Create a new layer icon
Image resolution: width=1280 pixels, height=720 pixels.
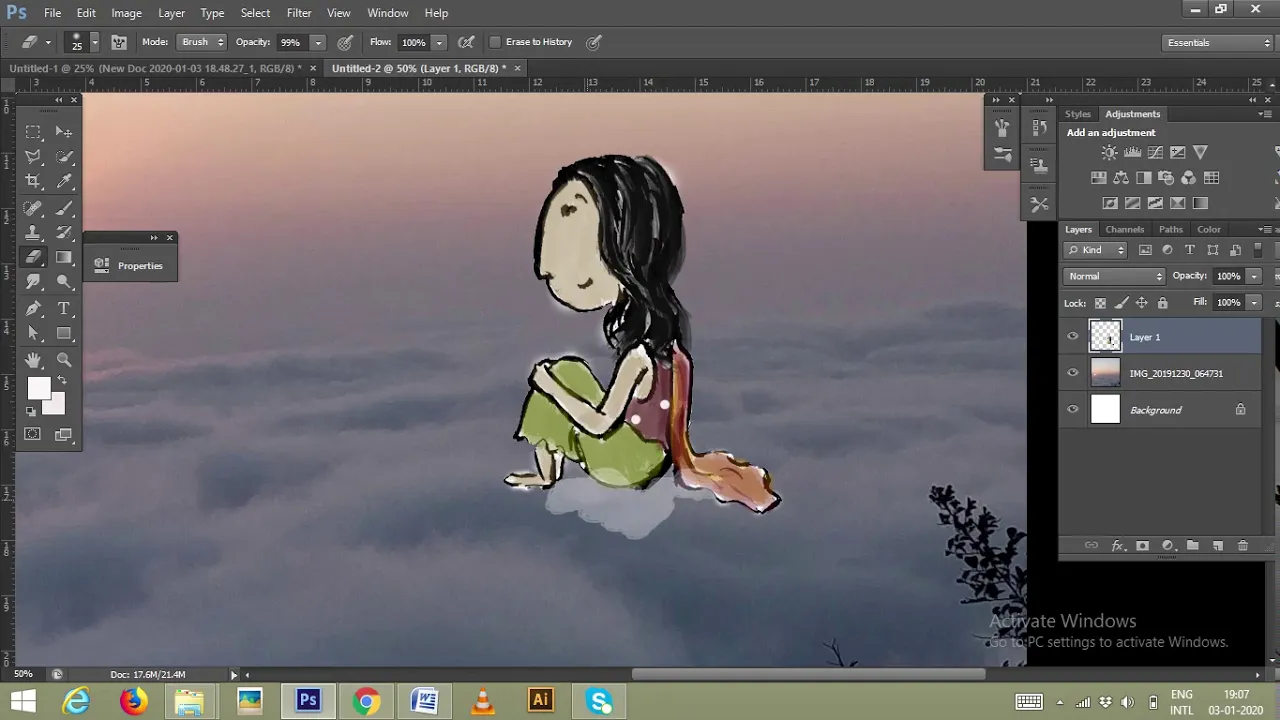pyautogui.click(x=1218, y=546)
